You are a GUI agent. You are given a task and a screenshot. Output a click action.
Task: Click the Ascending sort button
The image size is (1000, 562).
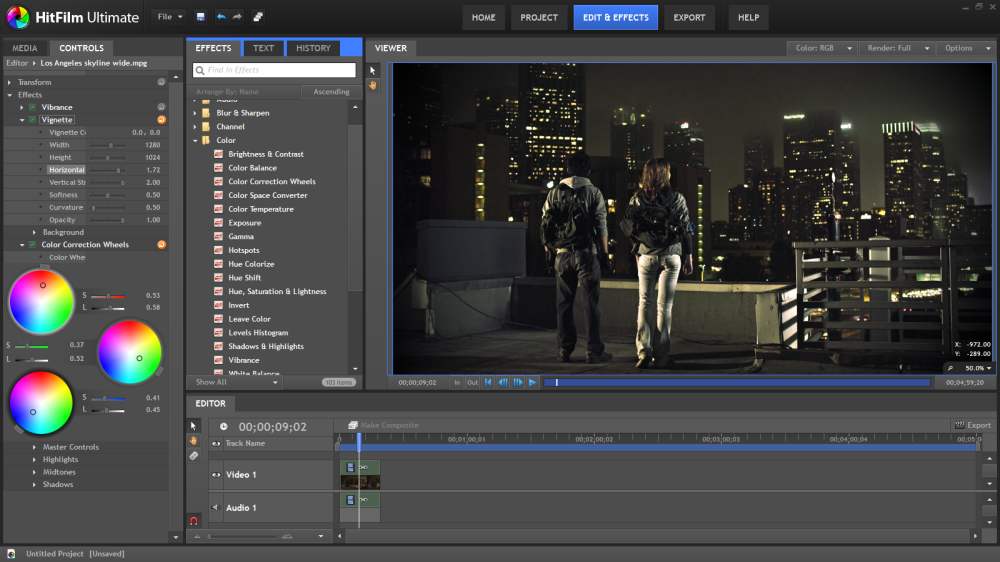331,92
